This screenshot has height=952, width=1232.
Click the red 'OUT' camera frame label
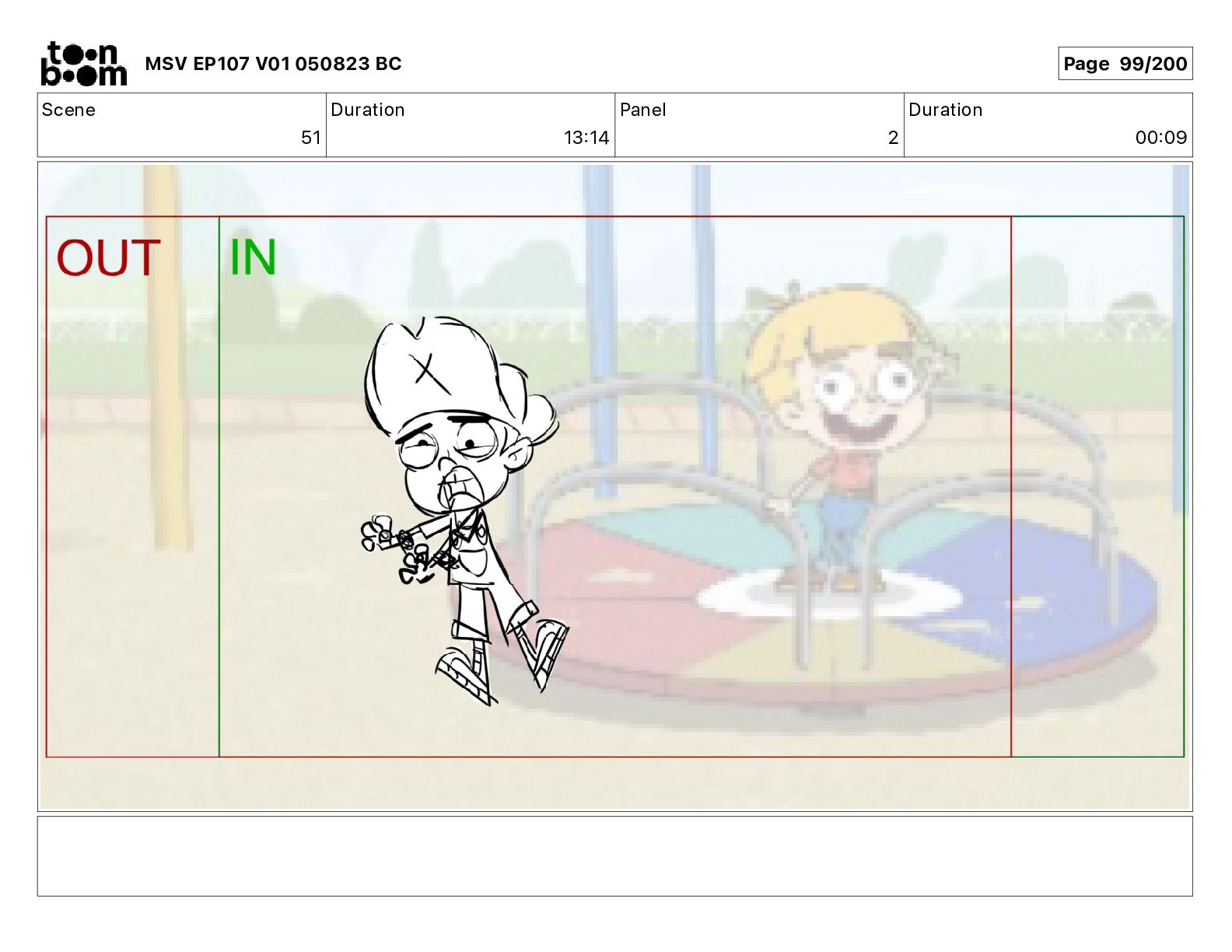click(108, 258)
